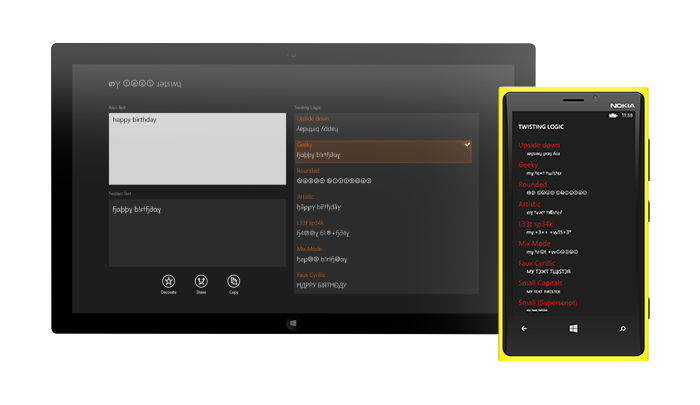Uncheck the selected Geeky style checkmark
Screen dimensions: 700x405
(x=467, y=145)
